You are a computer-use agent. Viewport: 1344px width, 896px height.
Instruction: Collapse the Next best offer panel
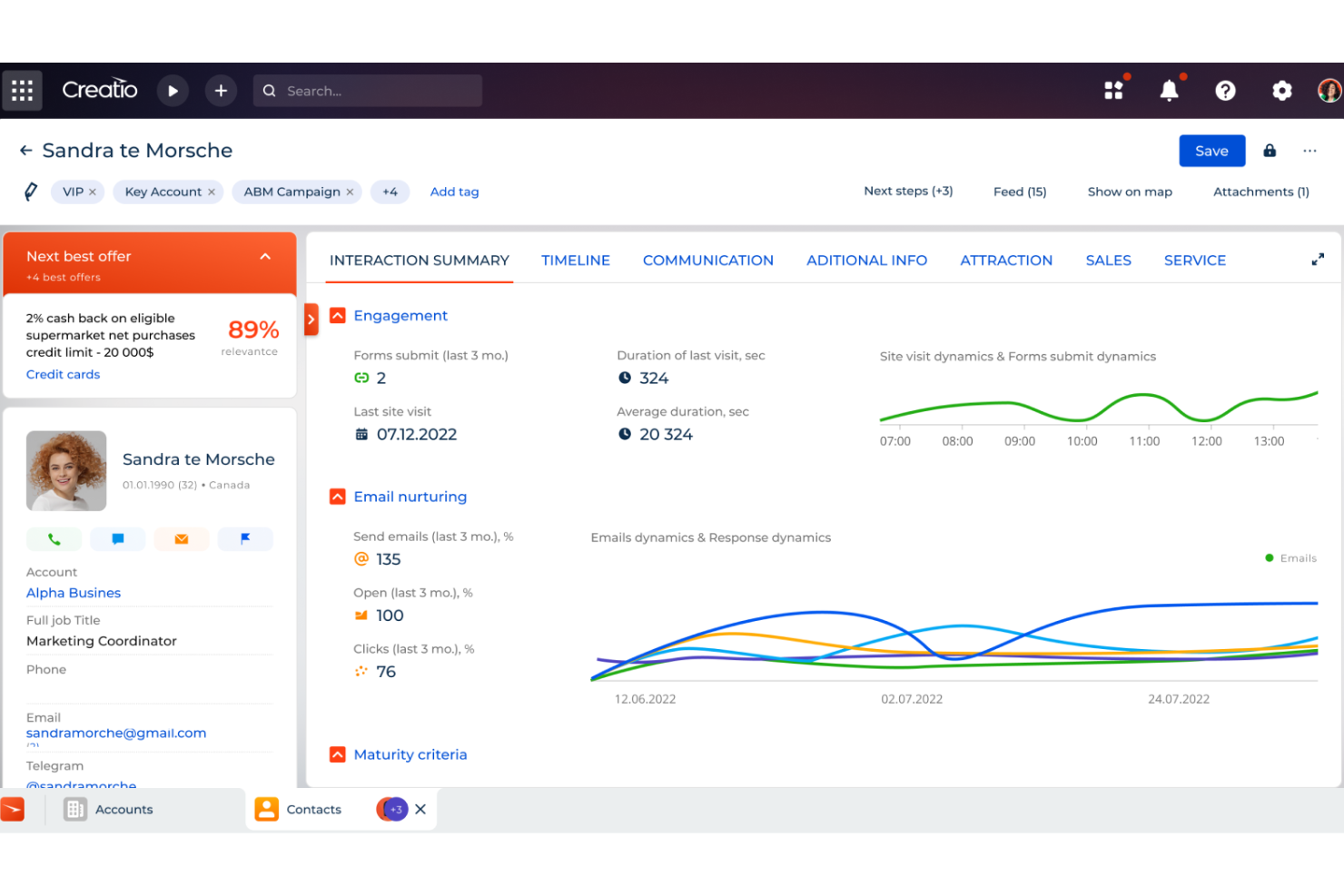(265, 256)
